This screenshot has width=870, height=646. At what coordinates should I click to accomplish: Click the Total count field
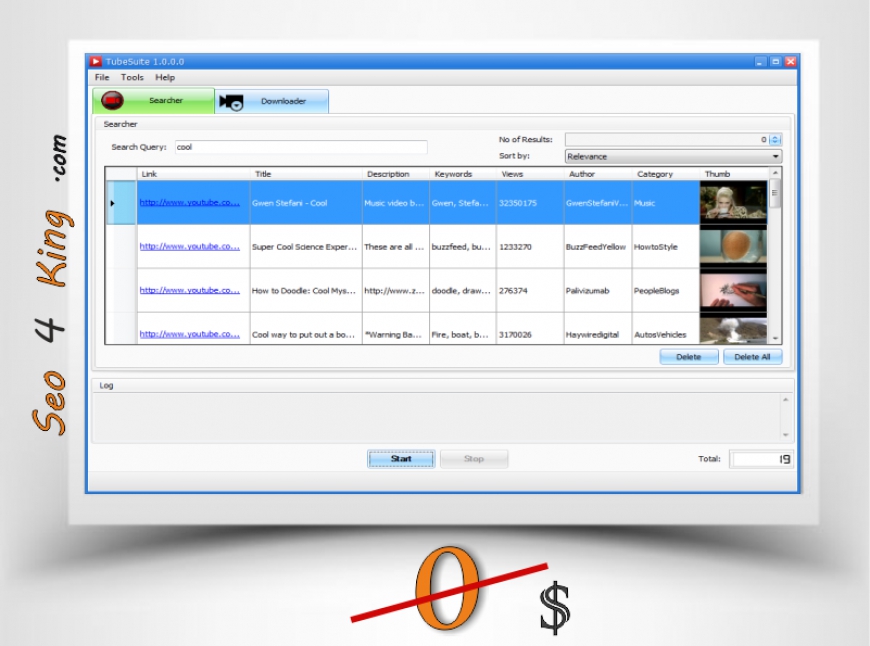pos(761,459)
